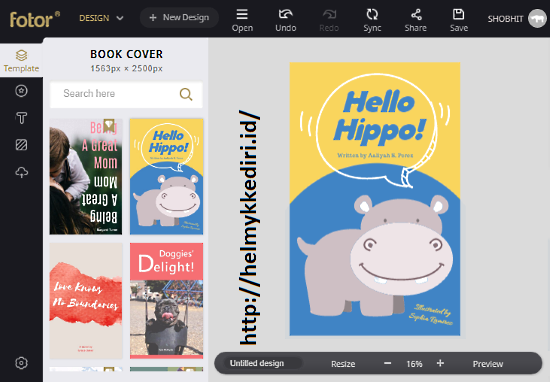This screenshot has height=382, width=550.
Task: Click the greyed Redo button
Action: pyautogui.click(x=329, y=20)
